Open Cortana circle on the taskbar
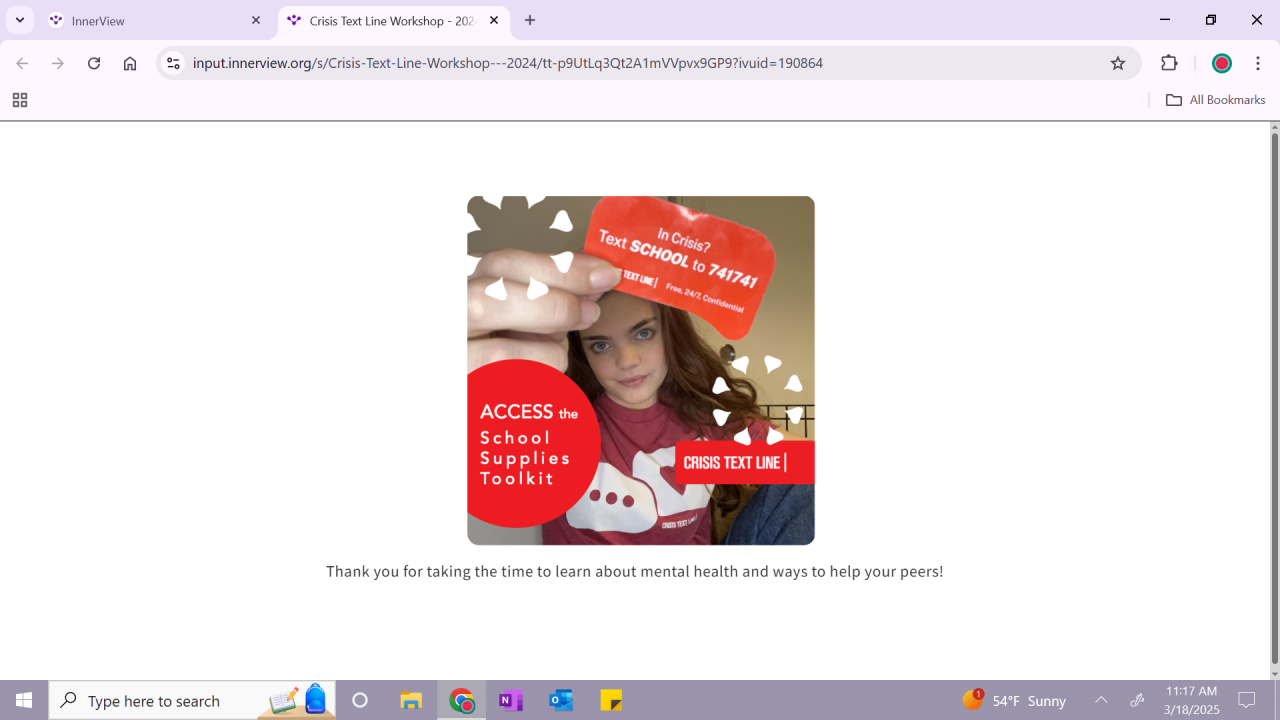The image size is (1280, 720). (x=360, y=700)
